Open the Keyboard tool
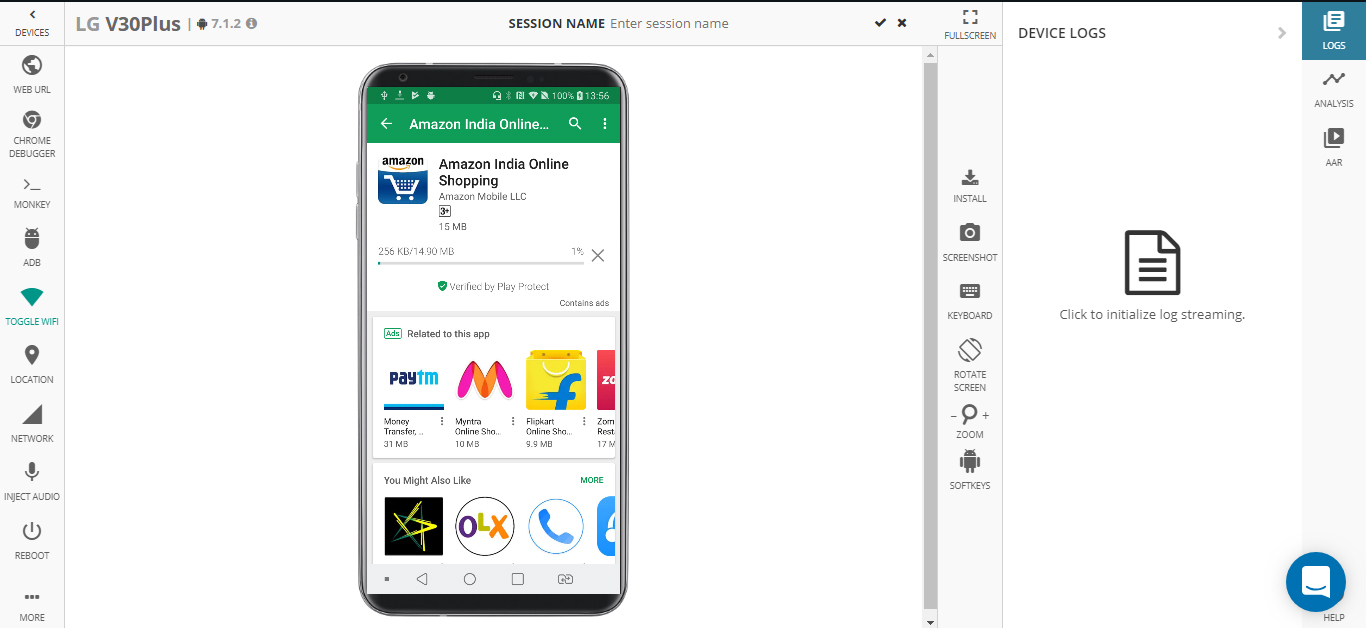Viewport: 1366px width, 628px height. [x=970, y=301]
